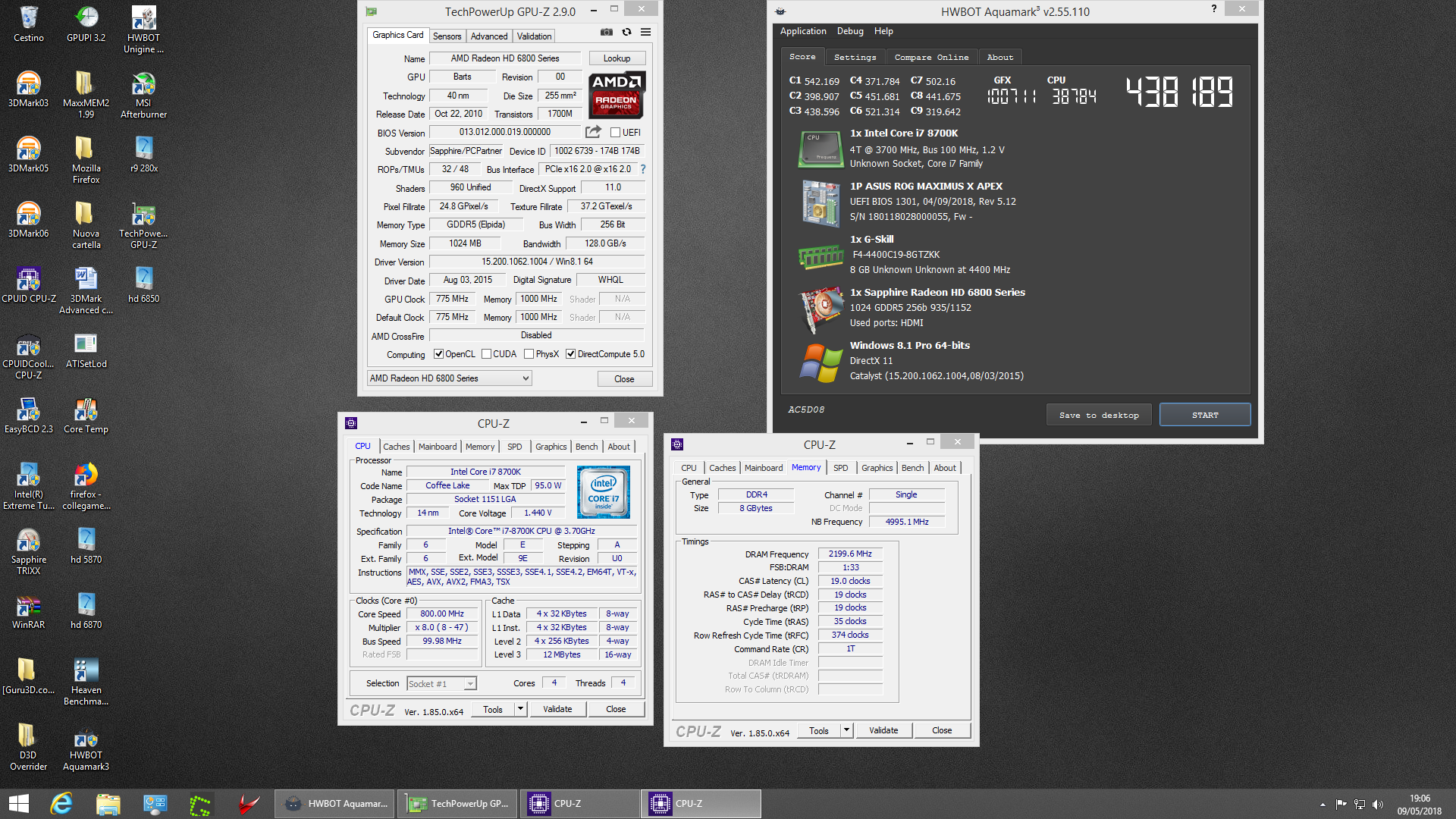Open the hd 6850 file icon
The width and height of the screenshot is (1456, 819).
tap(143, 285)
